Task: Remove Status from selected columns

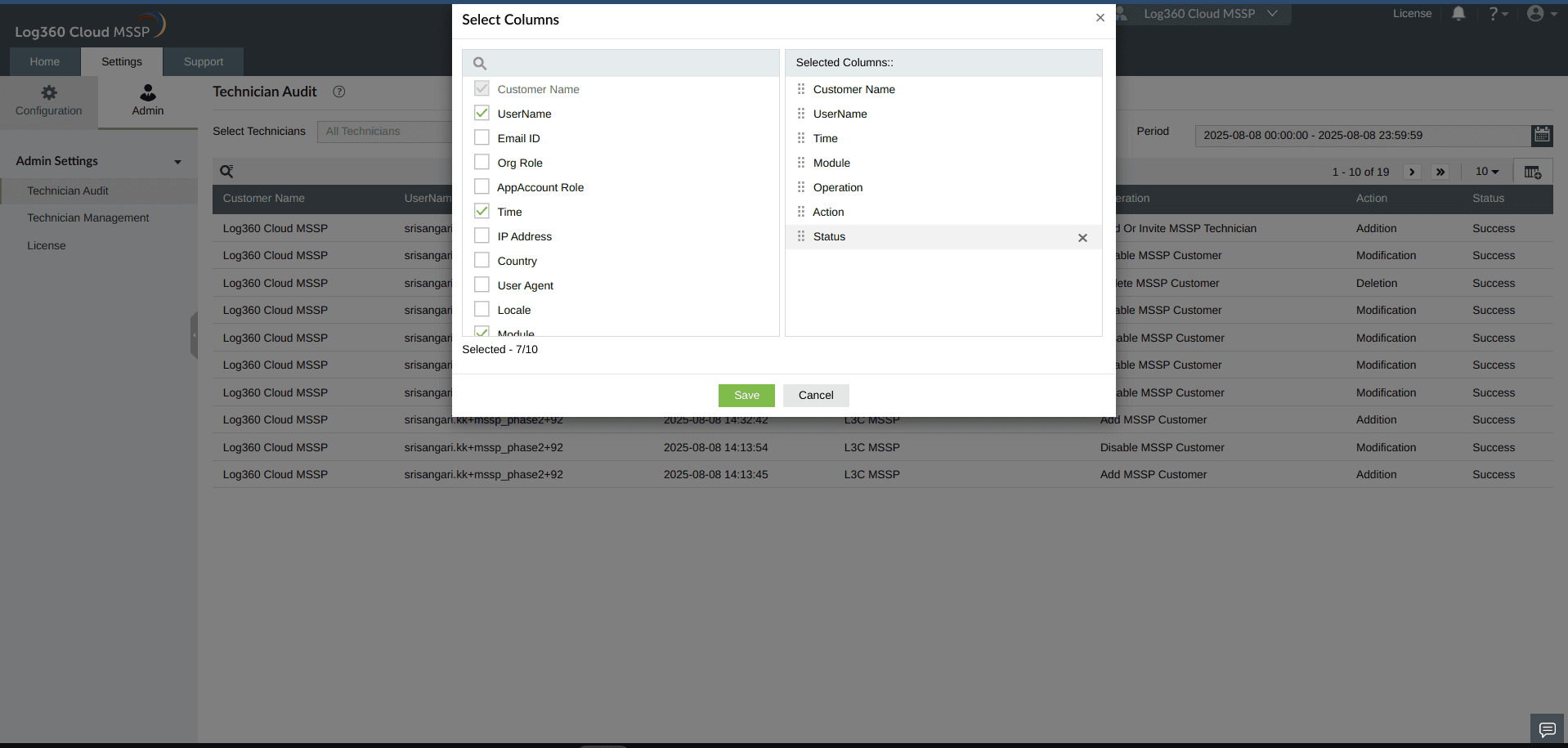Action: [1082, 238]
